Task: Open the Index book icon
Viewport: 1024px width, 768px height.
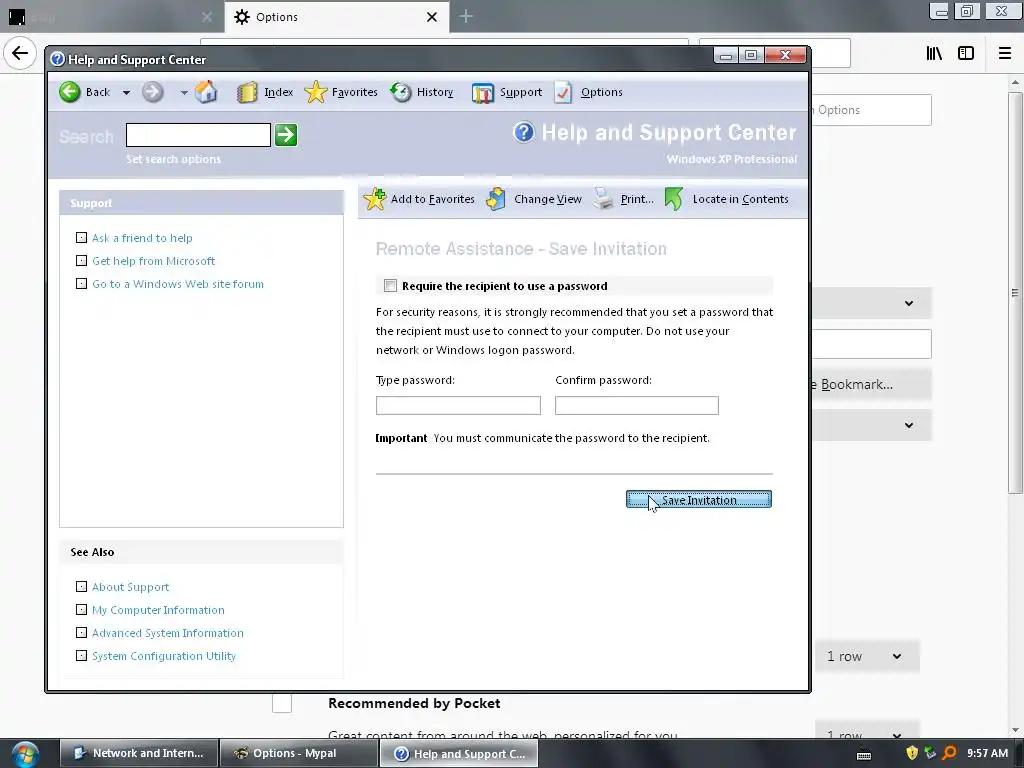Action: click(247, 93)
